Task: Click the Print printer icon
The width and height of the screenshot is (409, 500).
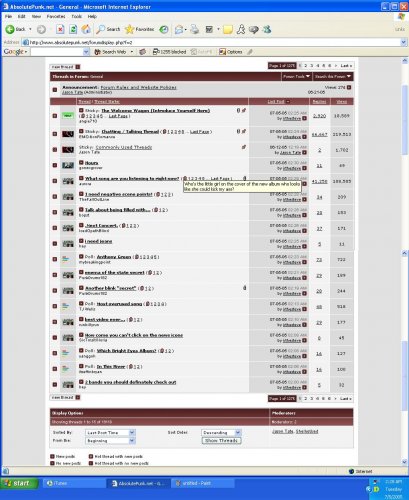Action: (x=195, y=29)
